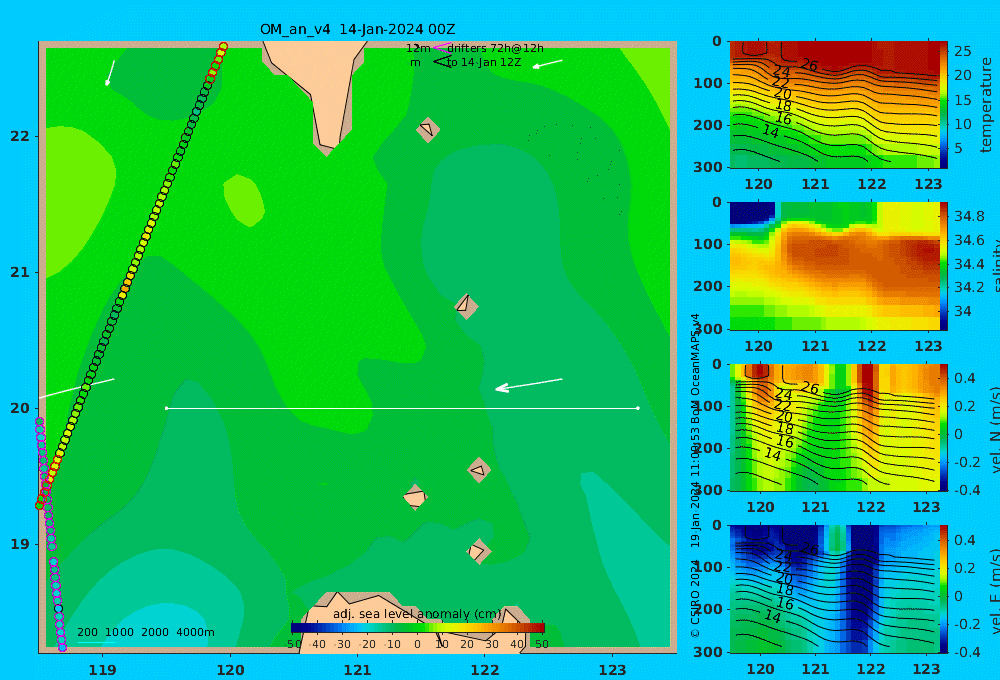Viewport: 1000px width, 680px height.
Task: Click the 34.8 tick on salinity colorbar
Action: 969,216
